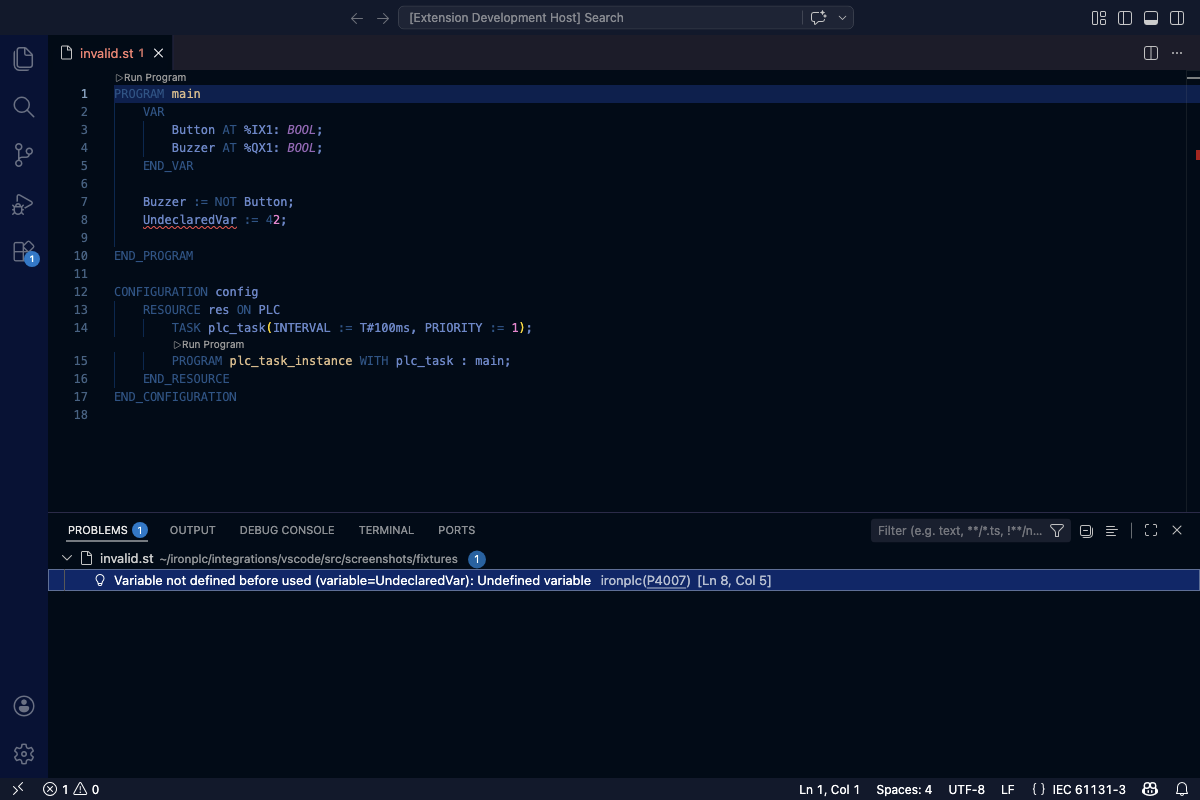The height and width of the screenshot is (800, 1200).
Task: Click the red error marker in overview ruler
Action: [x=1197, y=155]
